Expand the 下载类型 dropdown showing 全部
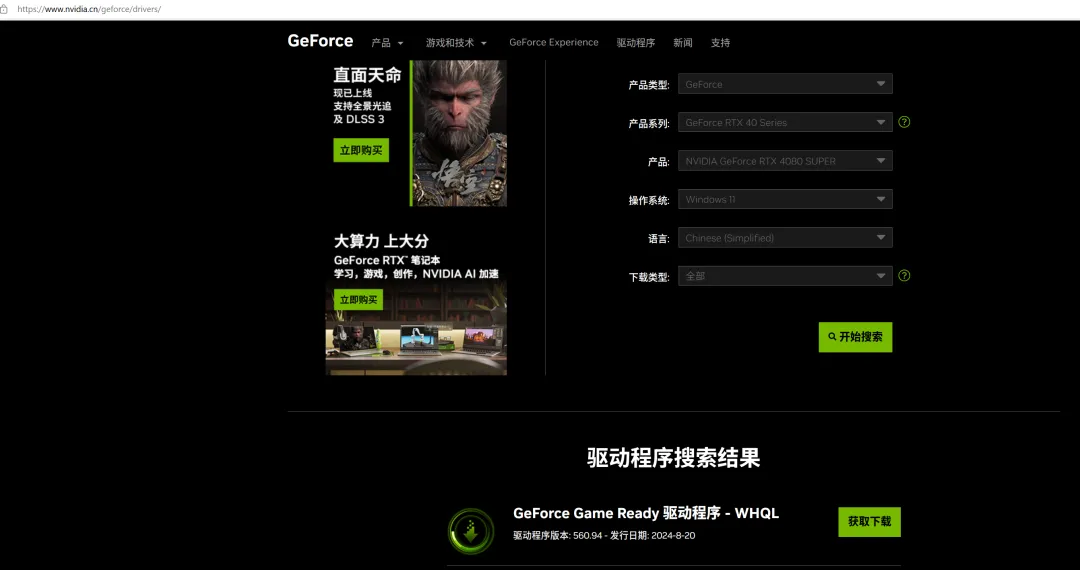The width and height of the screenshot is (1080, 570). coord(785,276)
